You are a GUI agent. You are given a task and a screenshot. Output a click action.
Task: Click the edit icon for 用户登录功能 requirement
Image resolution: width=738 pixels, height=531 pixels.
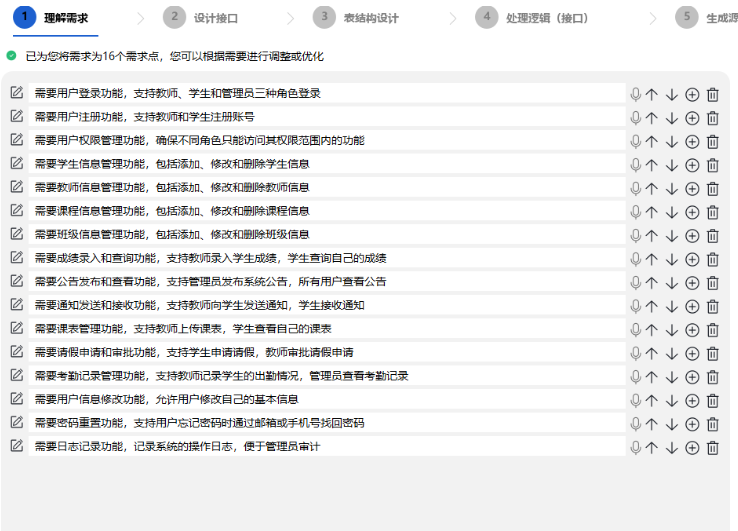(16, 93)
